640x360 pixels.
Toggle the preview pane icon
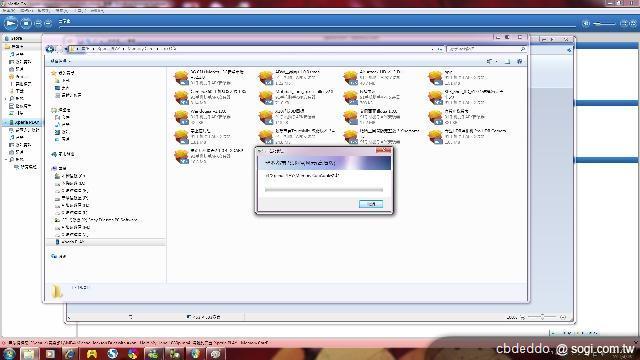[507, 62]
